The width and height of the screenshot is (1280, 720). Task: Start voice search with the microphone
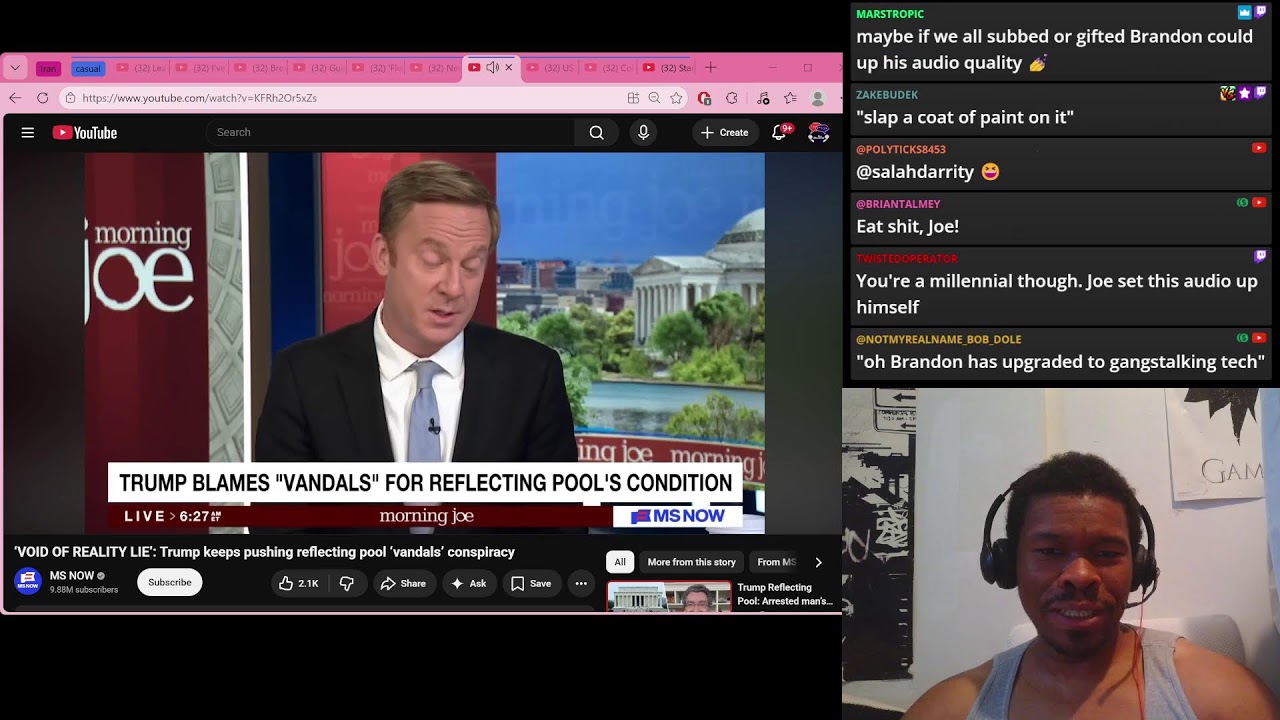pos(643,132)
